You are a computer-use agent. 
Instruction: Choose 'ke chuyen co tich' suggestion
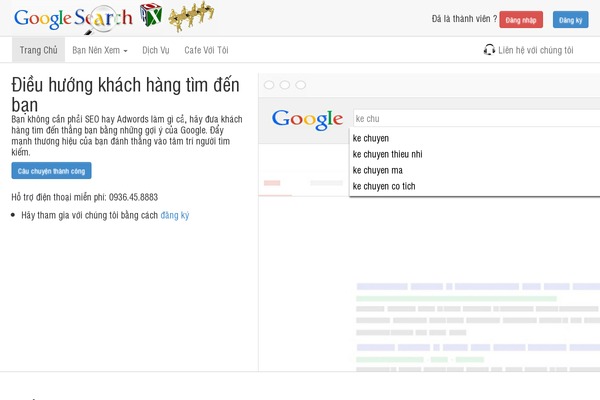(x=384, y=186)
